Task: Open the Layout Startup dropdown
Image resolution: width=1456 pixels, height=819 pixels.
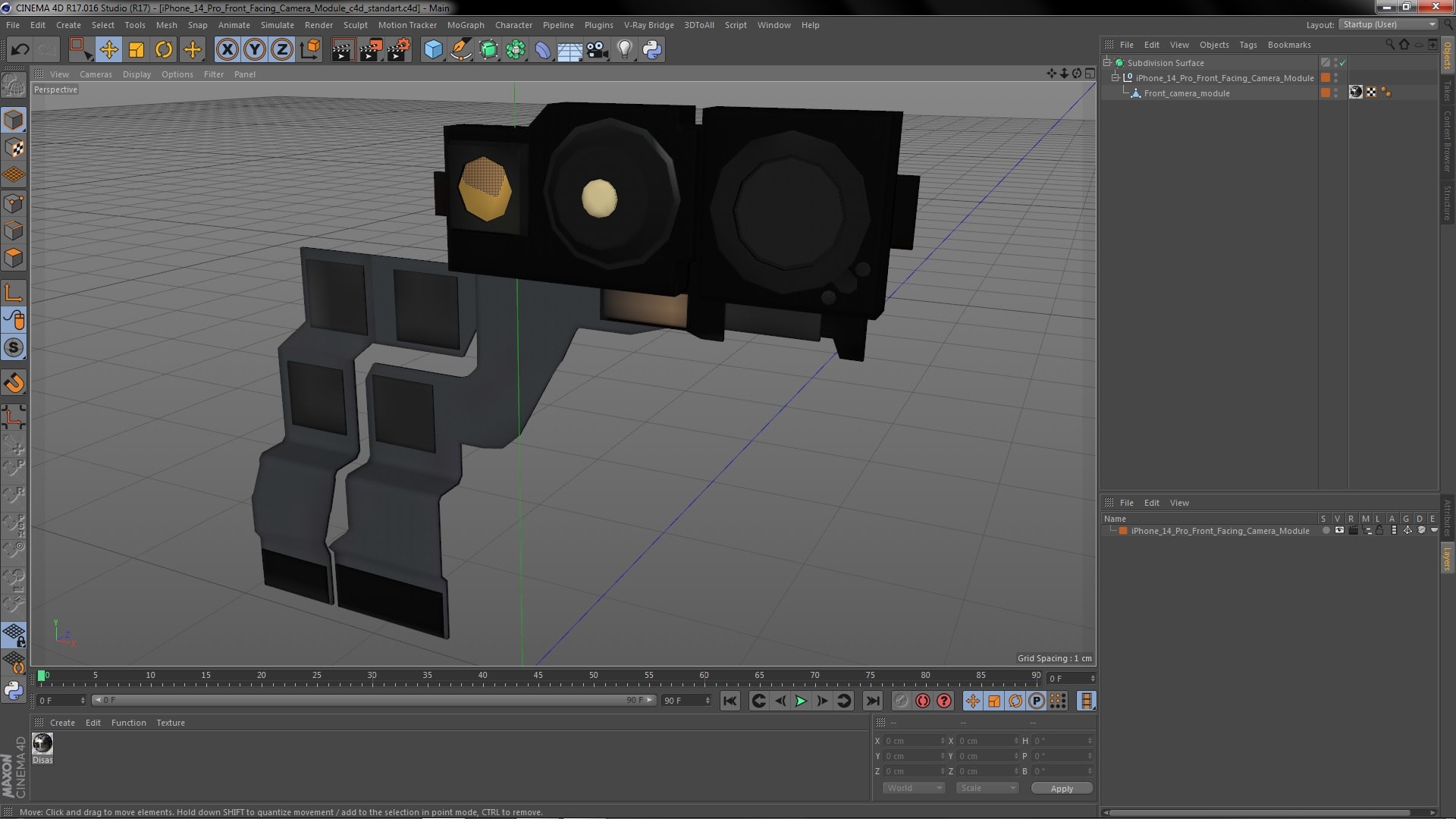Action: click(x=1388, y=24)
